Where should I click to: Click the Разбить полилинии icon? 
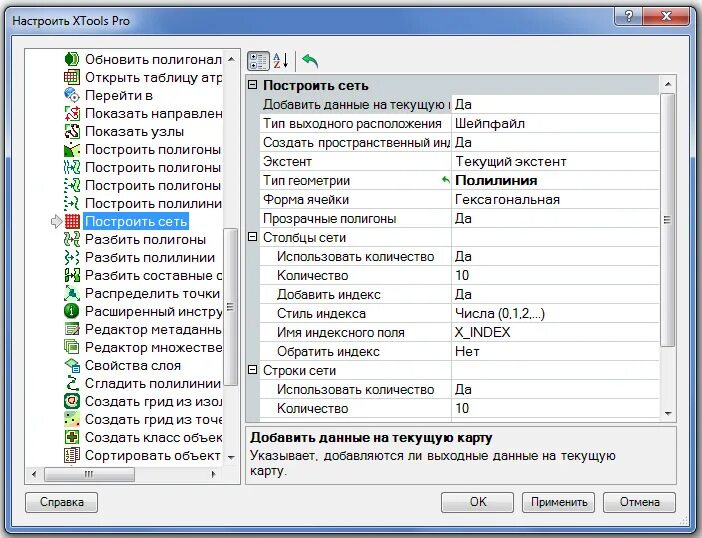coord(72,257)
